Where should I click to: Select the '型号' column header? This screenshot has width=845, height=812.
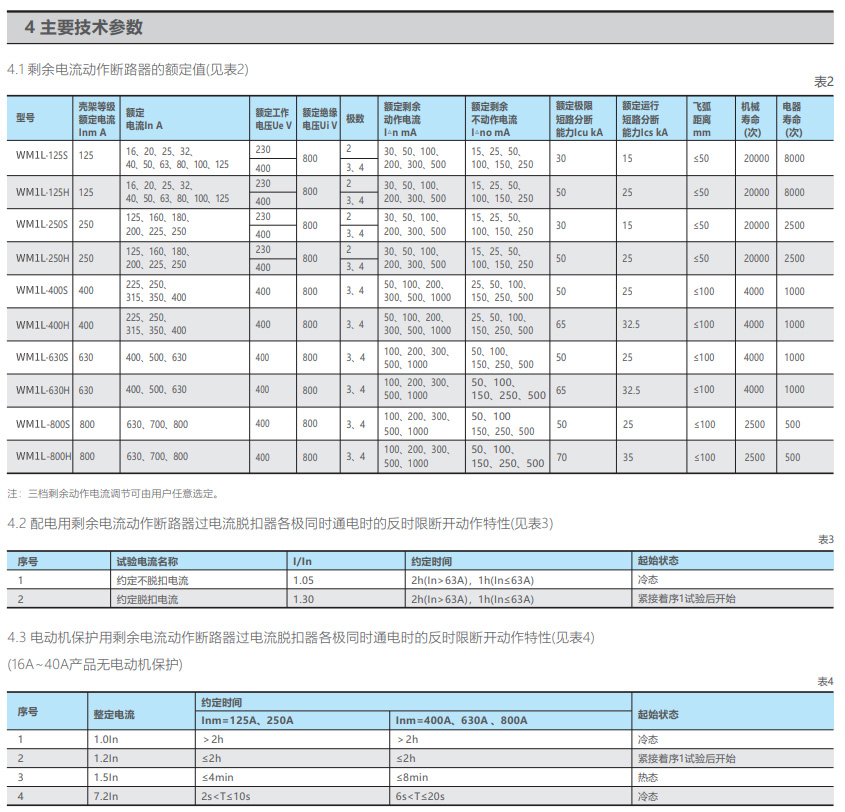coord(26,118)
